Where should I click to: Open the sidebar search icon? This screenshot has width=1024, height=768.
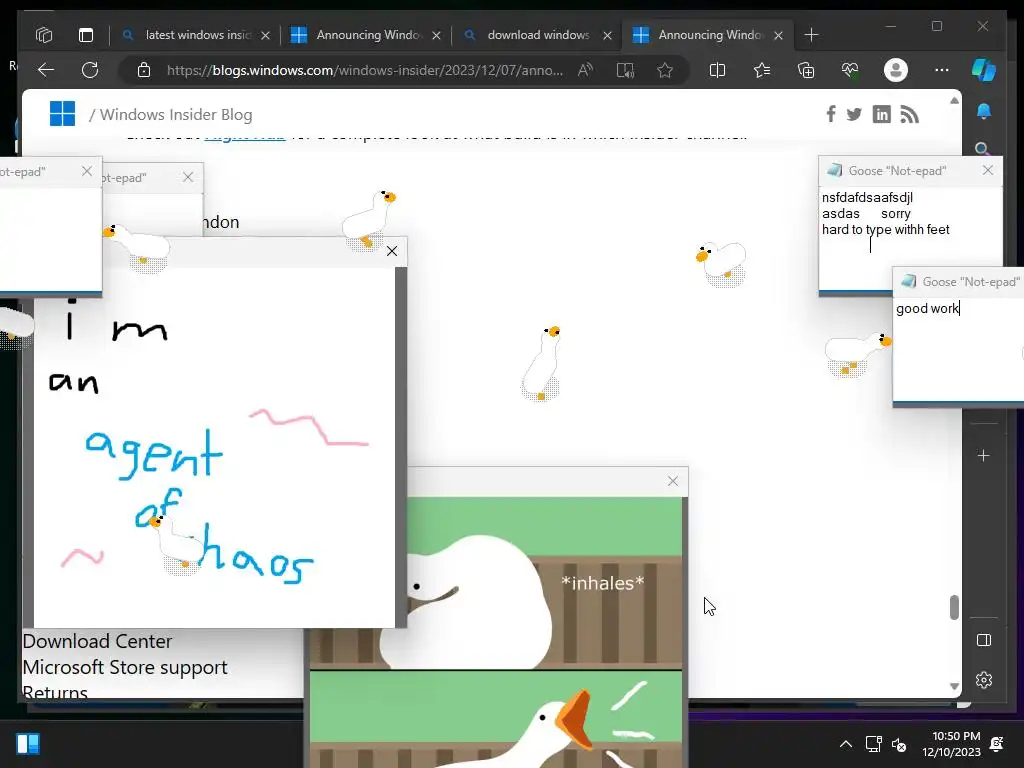click(x=982, y=149)
